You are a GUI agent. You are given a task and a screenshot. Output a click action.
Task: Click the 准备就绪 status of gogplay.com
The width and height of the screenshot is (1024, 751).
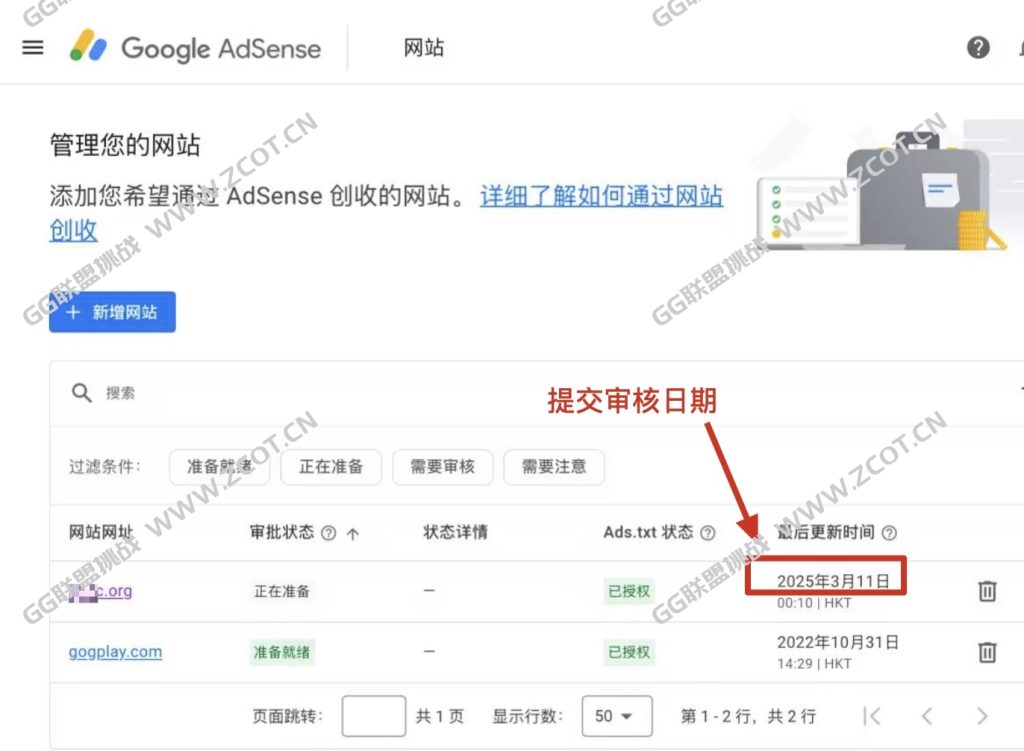(x=282, y=652)
